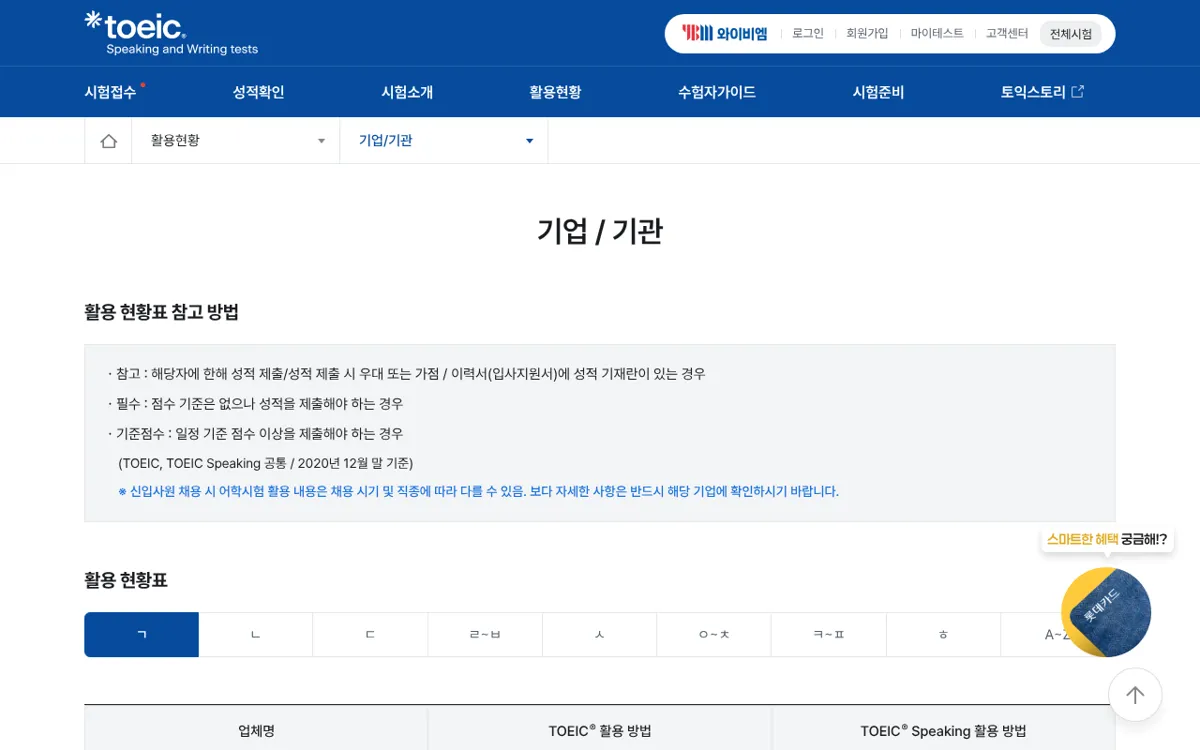Open the 스마트한 혜택 궁금해 bubble
Image resolution: width=1200 pixels, height=750 pixels.
click(x=1107, y=539)
